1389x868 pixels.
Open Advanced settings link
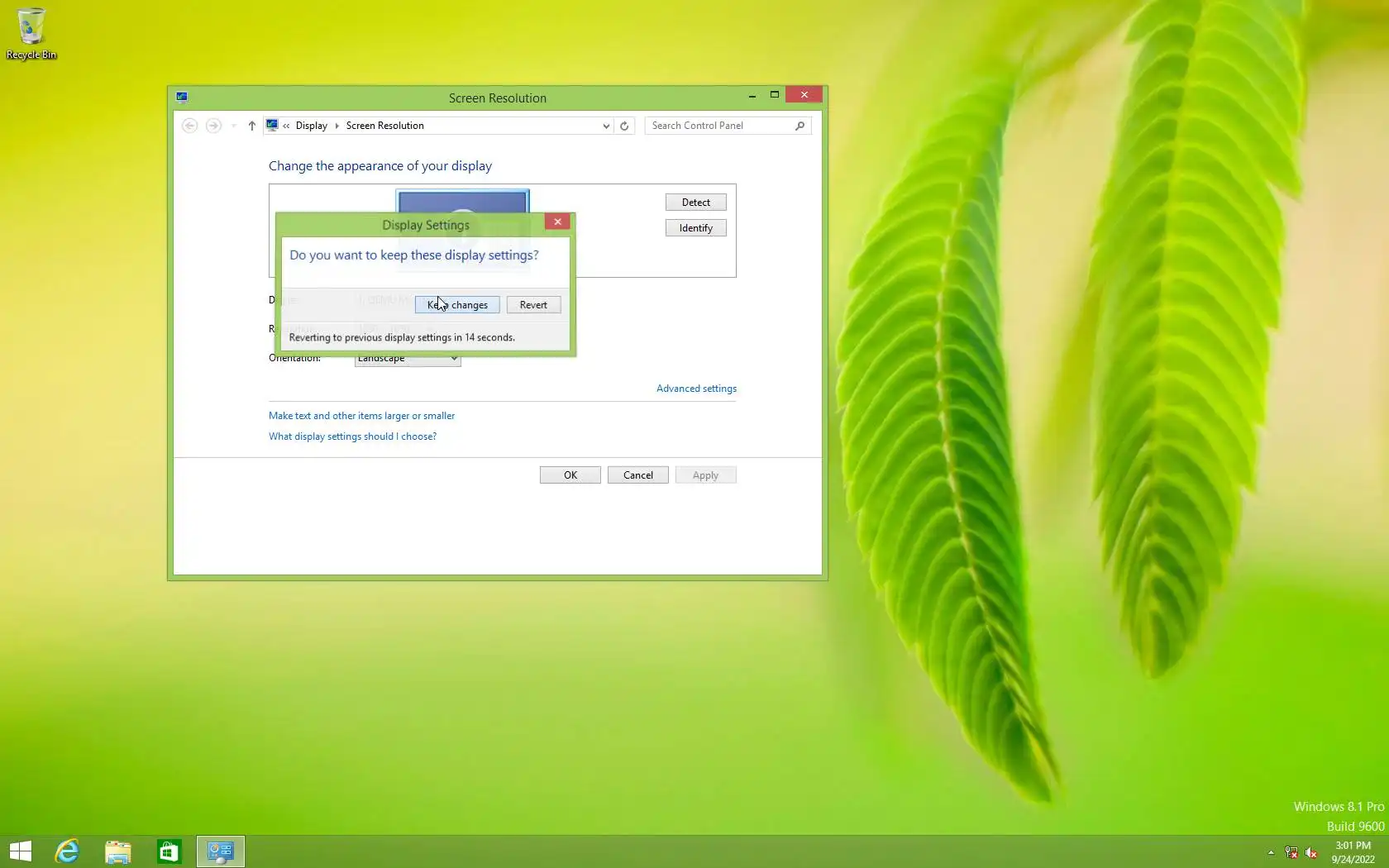coord(696,389)
